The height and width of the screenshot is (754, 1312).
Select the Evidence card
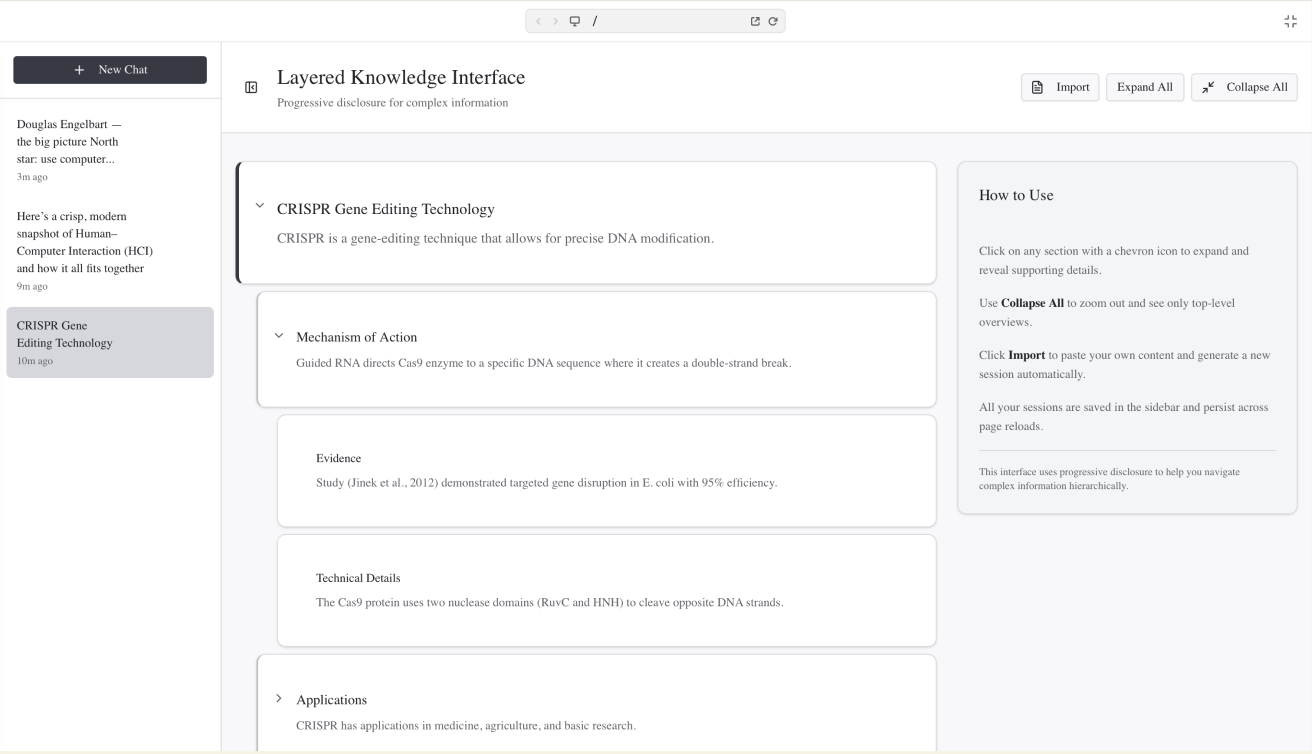tap(606, 471)
